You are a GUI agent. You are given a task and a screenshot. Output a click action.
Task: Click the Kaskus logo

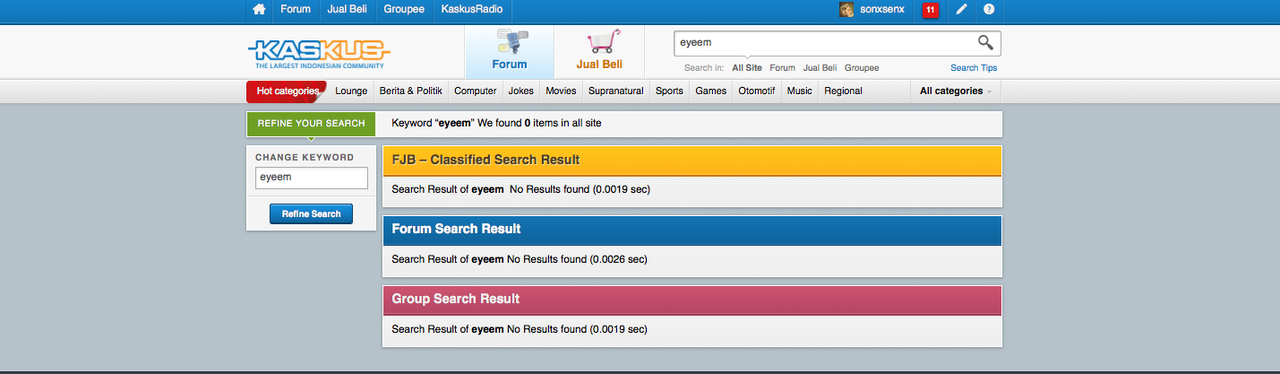pyautogui.click(x=319, y=53)
